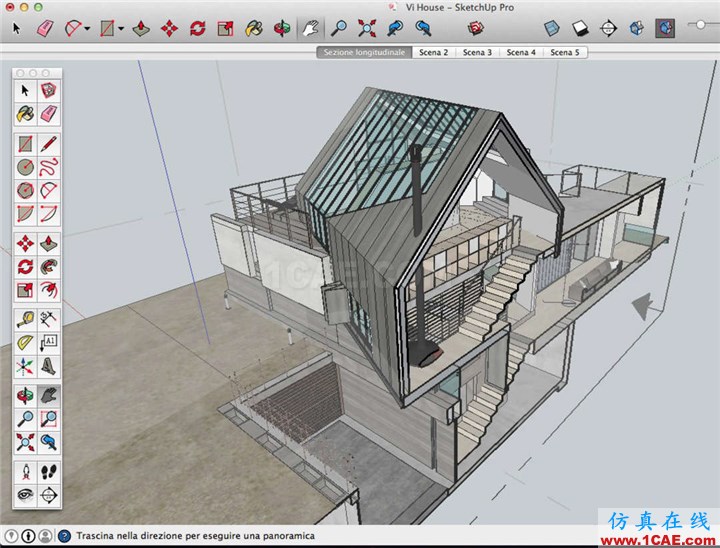Activate the Move tool in the top toolbar
The width and height of the screenshot is (720, 548).
coord(169,28)
